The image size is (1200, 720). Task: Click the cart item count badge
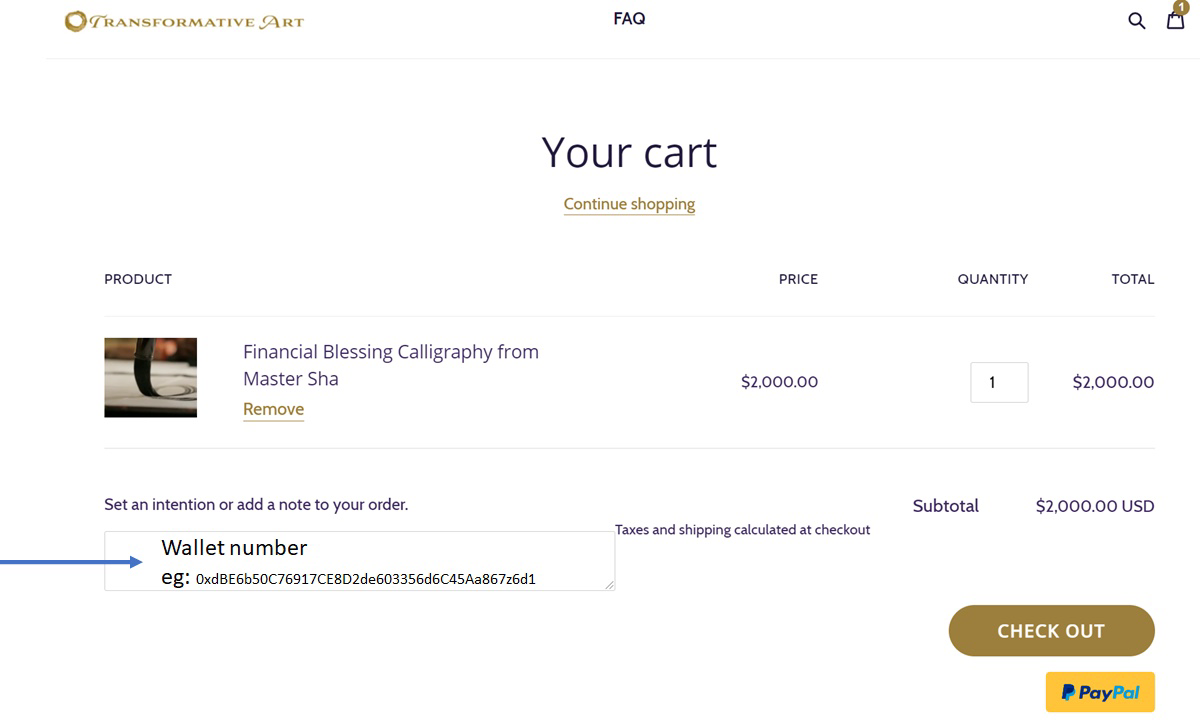tap(1182, 8)
